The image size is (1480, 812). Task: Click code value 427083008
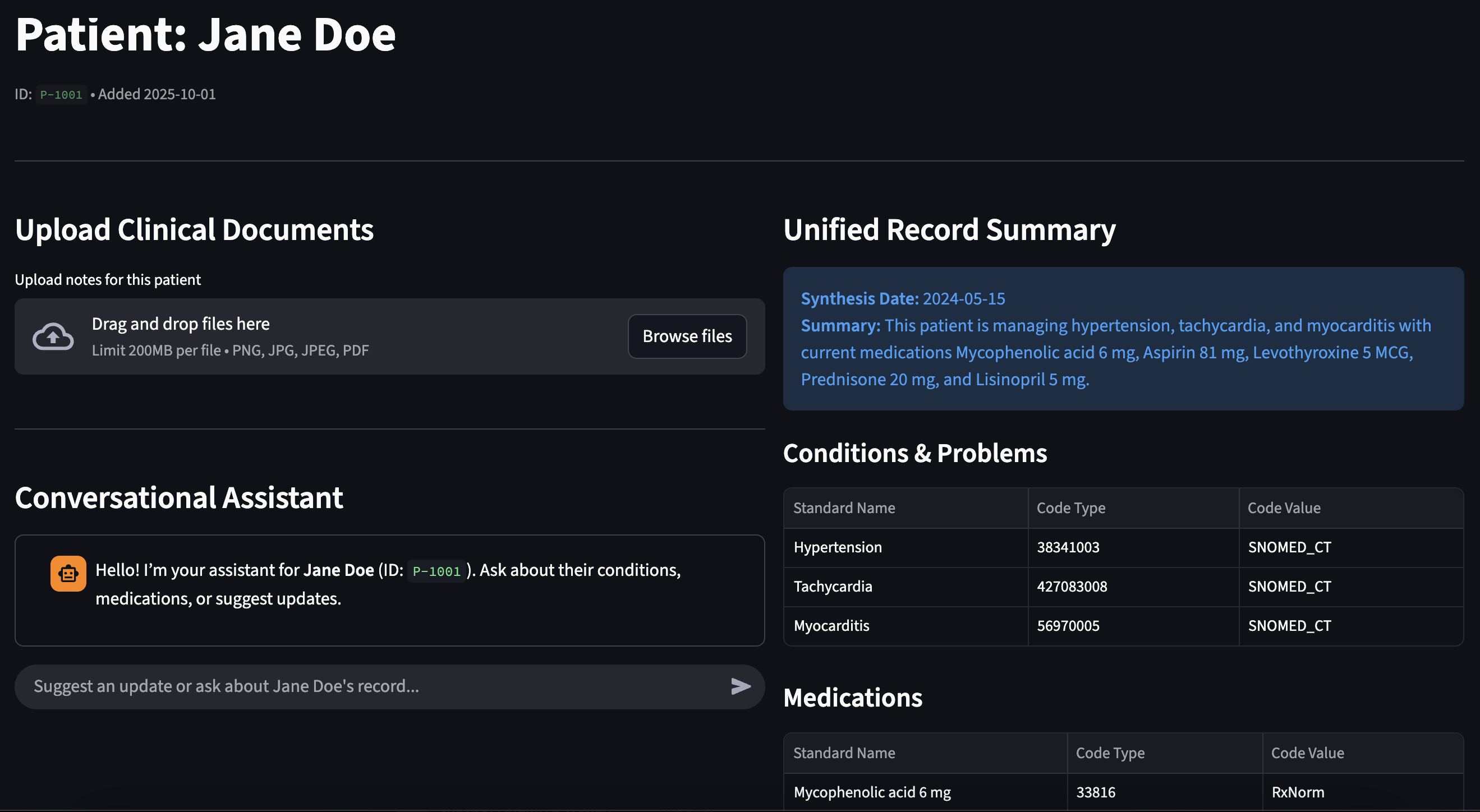1072,587
